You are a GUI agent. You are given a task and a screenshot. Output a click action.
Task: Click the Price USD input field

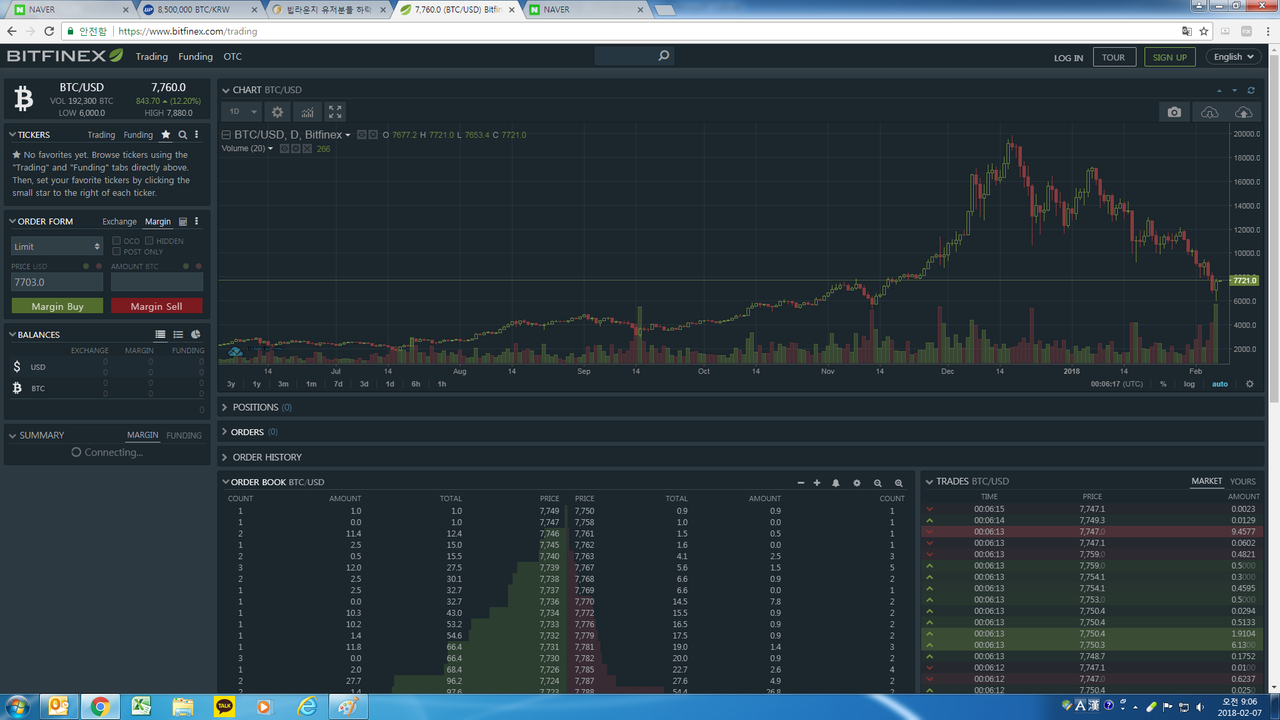pyautogui.click(x=57, y=283)
